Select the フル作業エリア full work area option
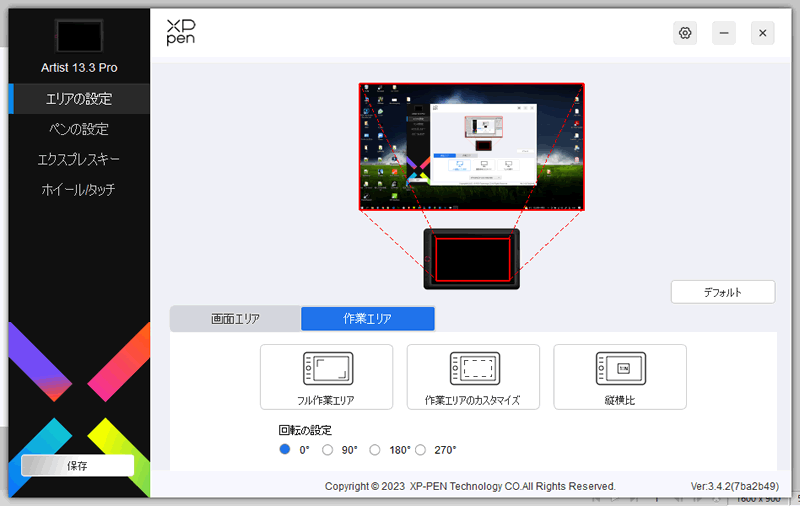Viewport: 800px width, 506px height. (327, 377)
